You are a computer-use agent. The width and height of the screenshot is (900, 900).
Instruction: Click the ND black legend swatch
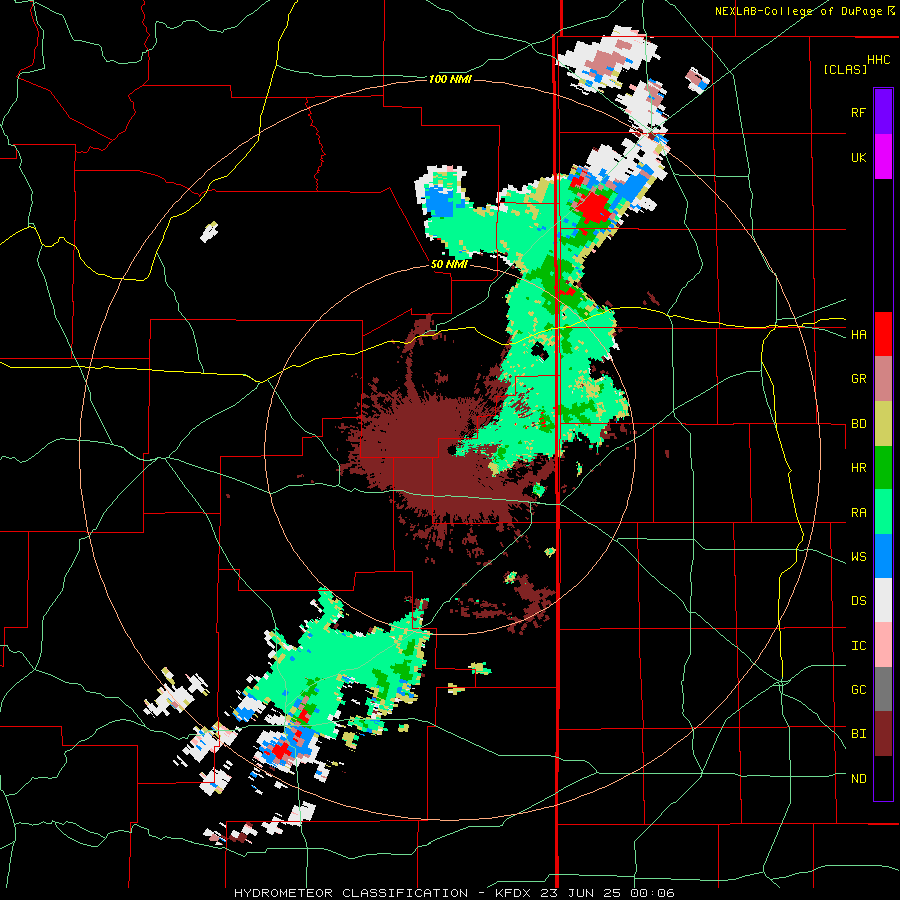883,778
